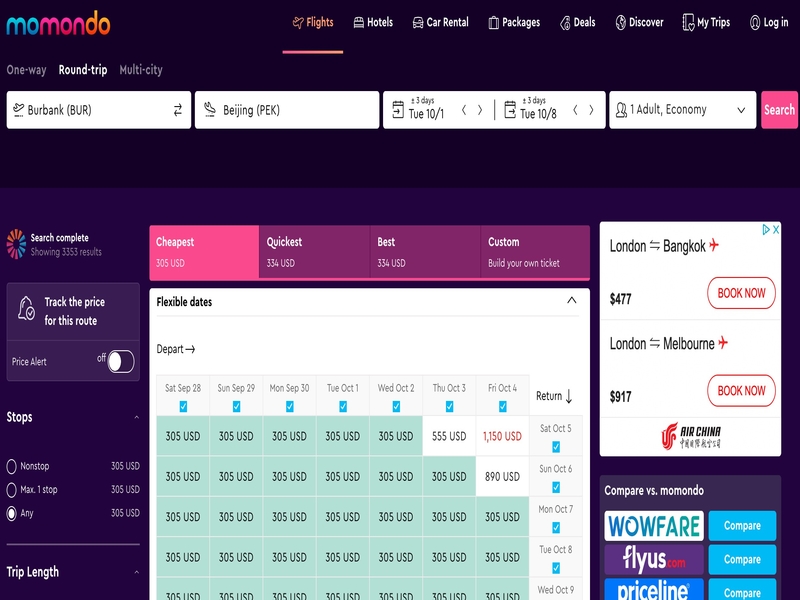800x600 pixels.
Task: Toggle the Price Alert switch
Action: (x=121, y=361)
